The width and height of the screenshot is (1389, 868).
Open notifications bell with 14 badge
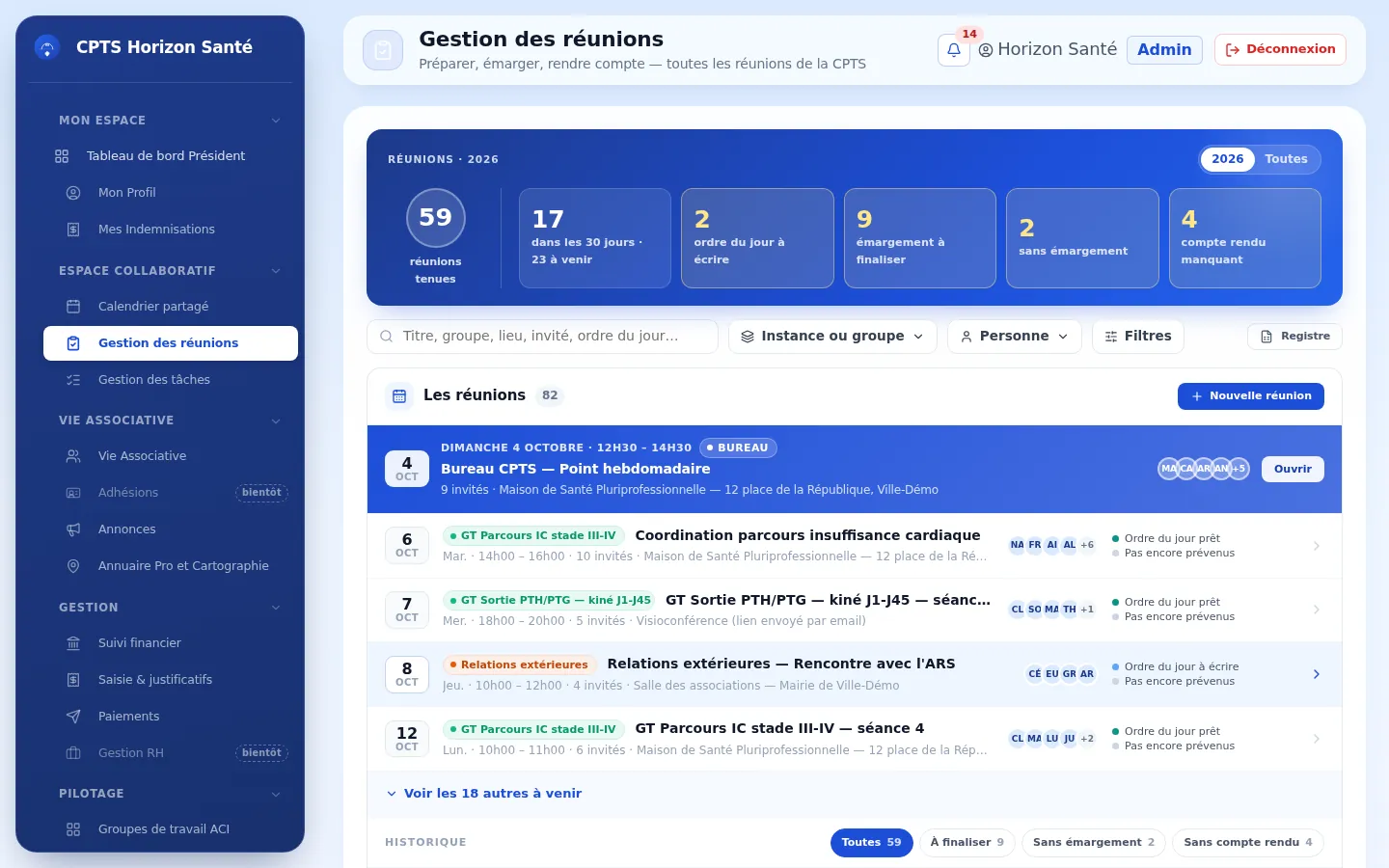[x=953, y=50]
